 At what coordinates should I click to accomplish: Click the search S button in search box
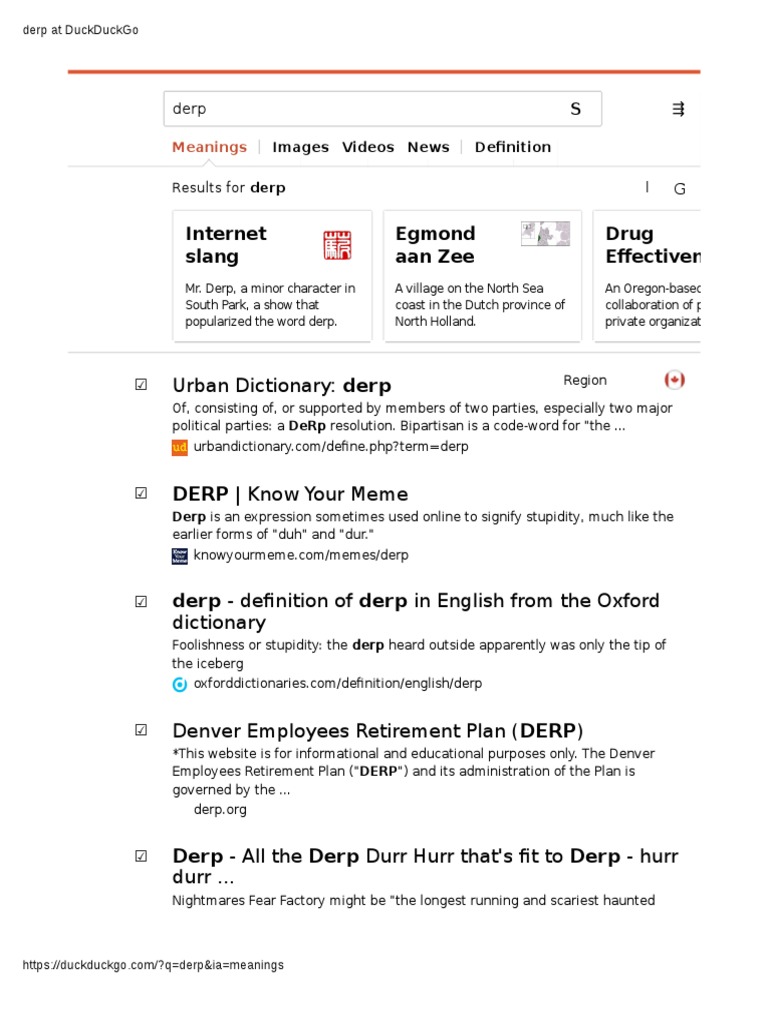pyautogui.click(x=575, y=109)
